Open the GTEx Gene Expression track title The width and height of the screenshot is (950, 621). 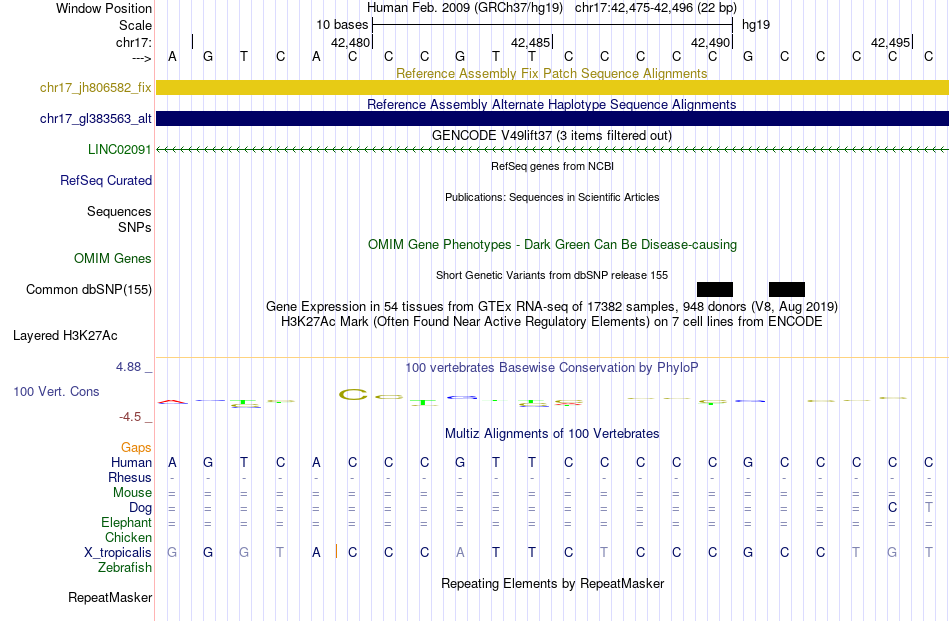click(552, 307)
